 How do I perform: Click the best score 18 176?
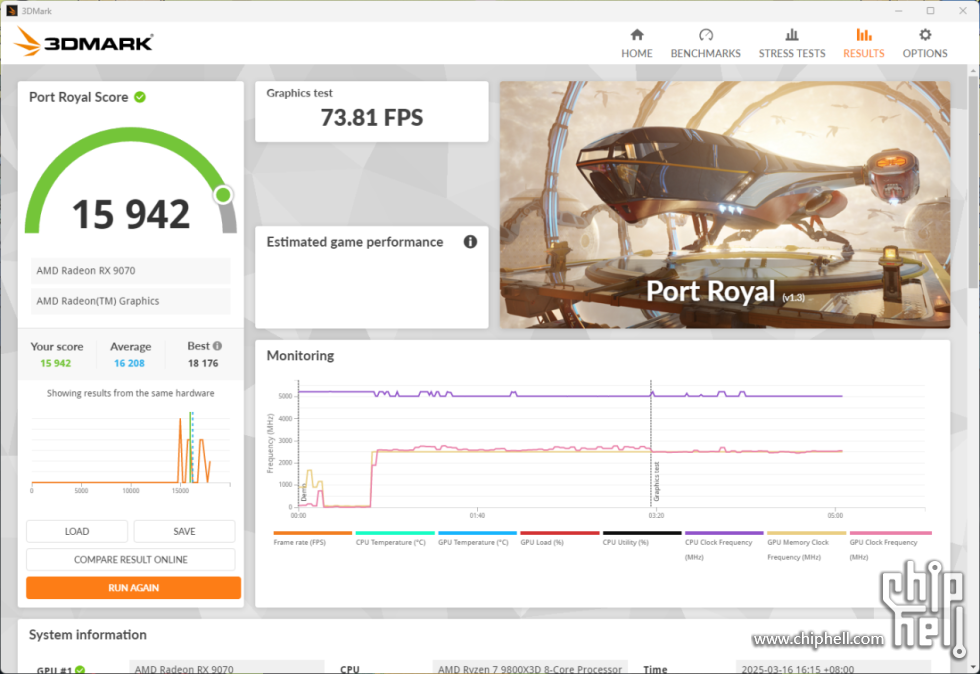[203, 363]
